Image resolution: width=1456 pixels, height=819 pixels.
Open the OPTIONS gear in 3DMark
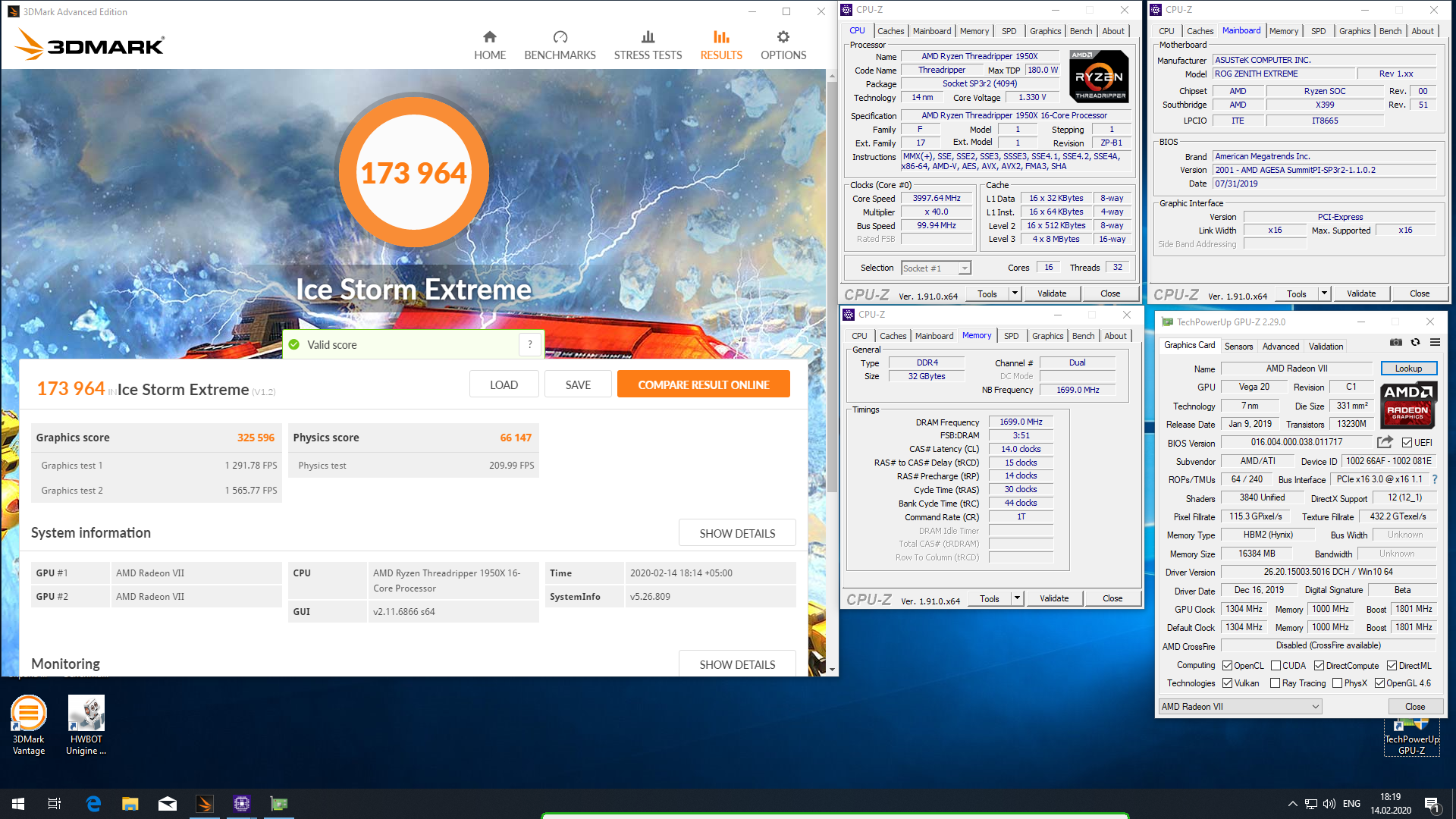[783, 45]
